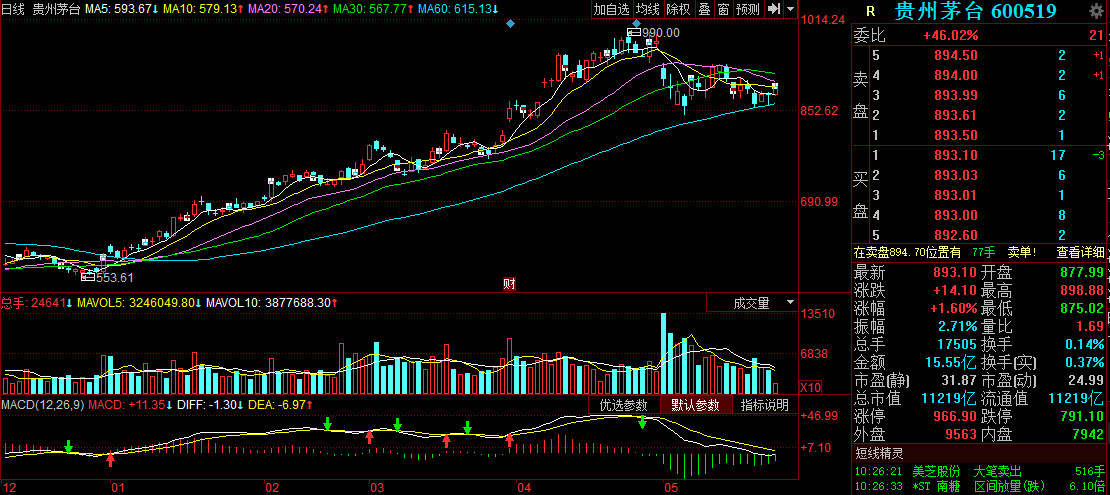Click the MA20: 570.24 indicator label
The image size is (1110, 495).
288,9
